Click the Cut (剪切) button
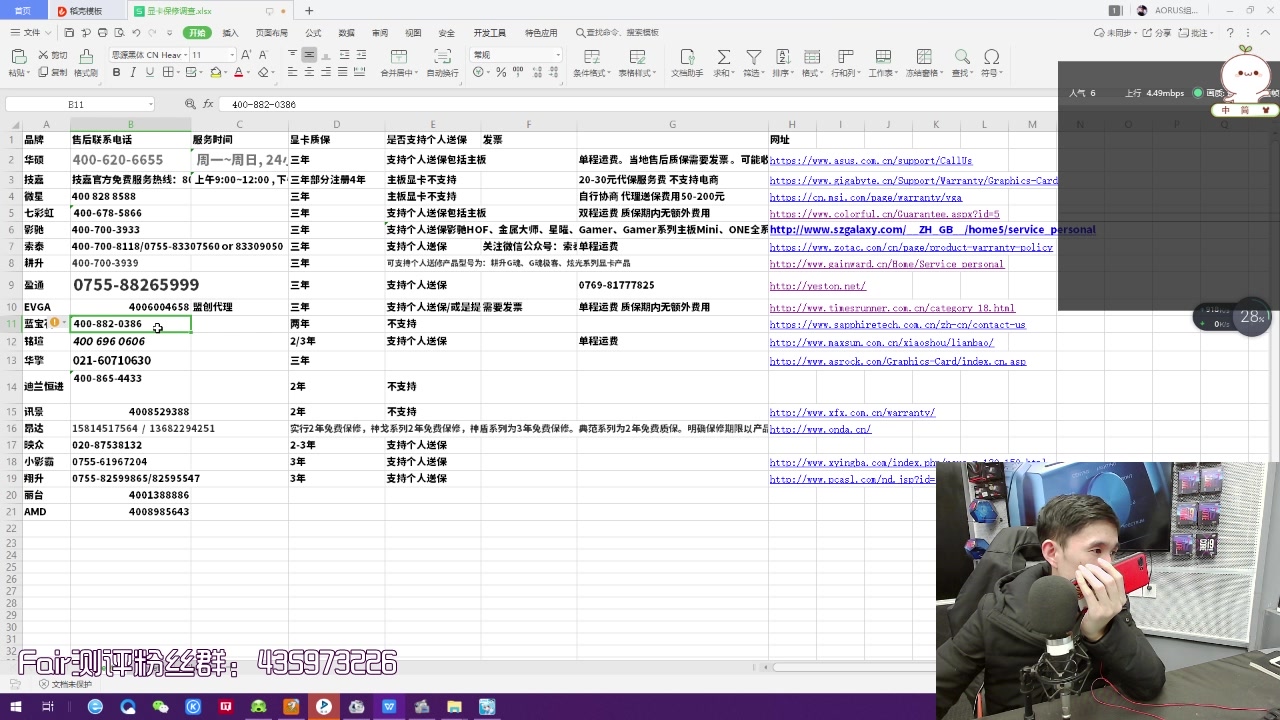 click(x=53, y=55)
